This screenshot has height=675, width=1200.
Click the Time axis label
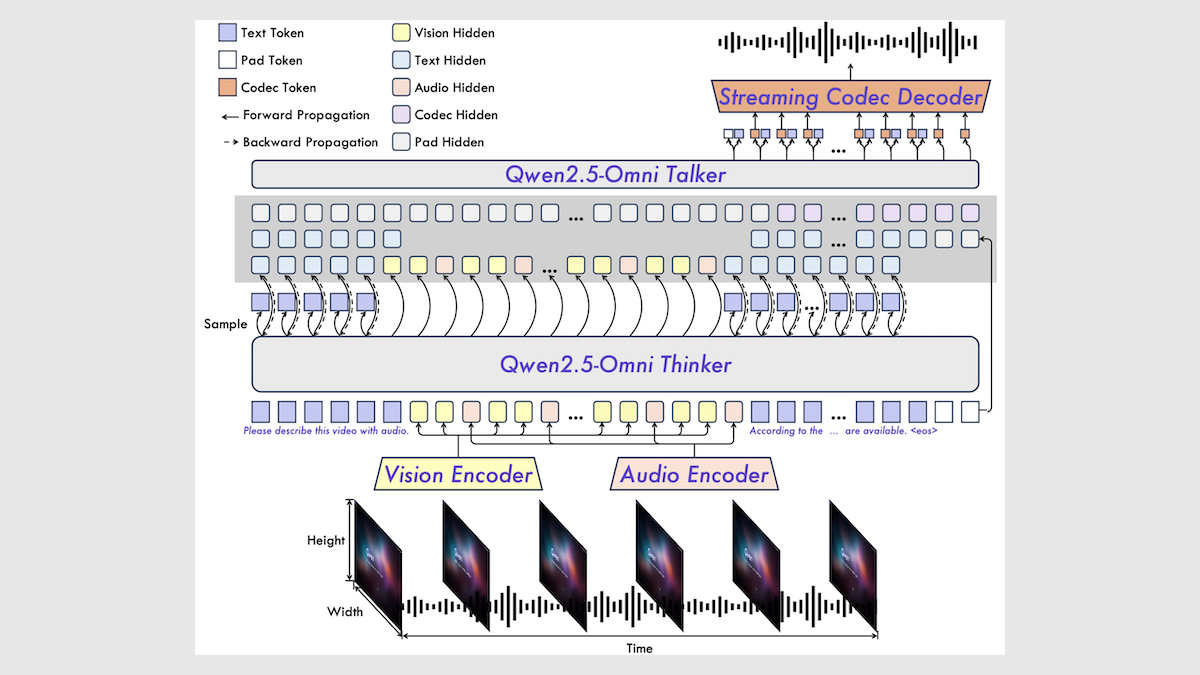(x=639, y=648)
